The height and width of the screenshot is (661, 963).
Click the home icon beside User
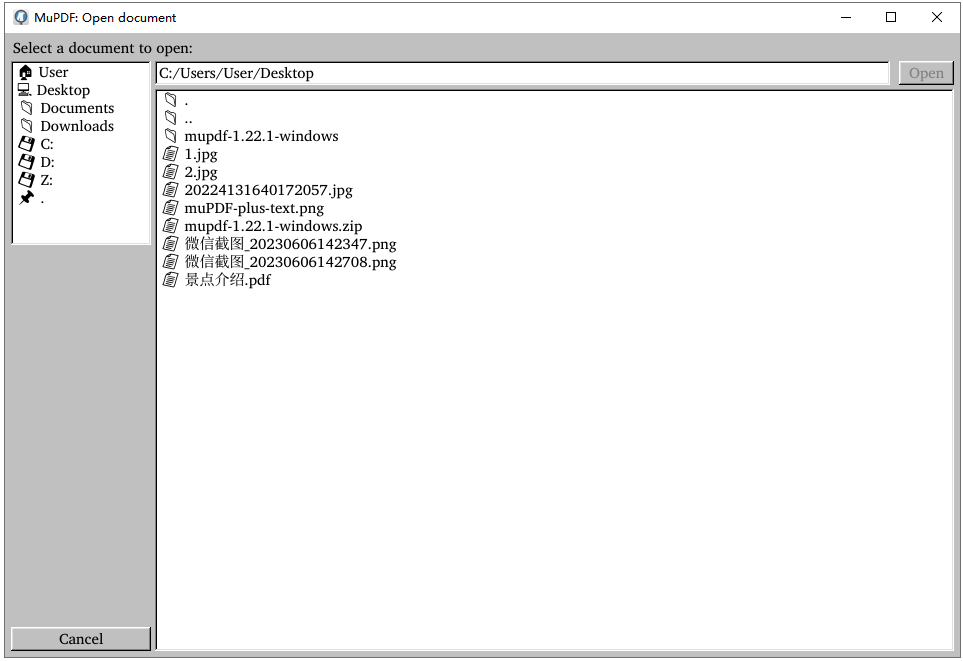click(x=26, y=72)
